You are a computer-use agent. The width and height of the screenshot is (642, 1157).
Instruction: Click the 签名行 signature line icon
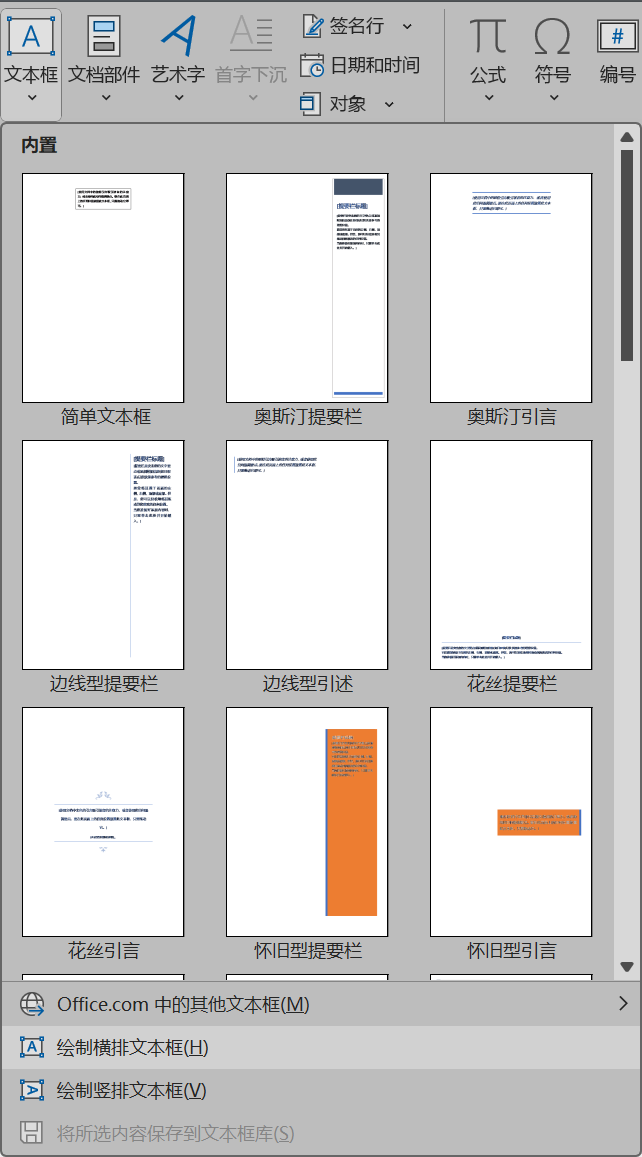click(x=312, y=27)
